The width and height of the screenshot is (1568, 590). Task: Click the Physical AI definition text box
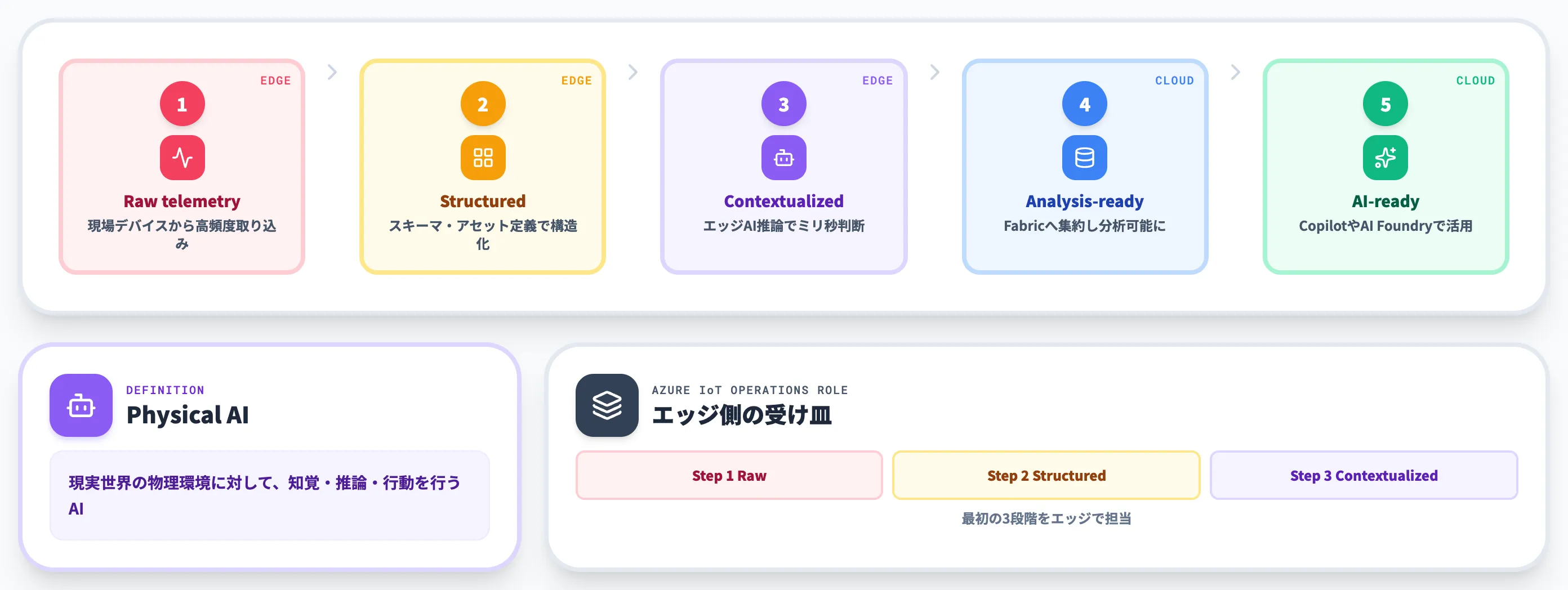click(270, 495)
